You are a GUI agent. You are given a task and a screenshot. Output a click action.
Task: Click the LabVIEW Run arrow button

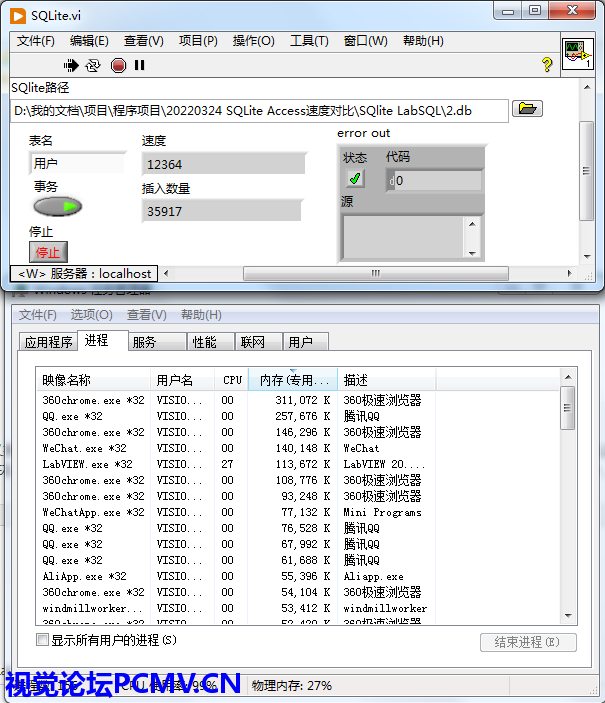(x=71, y=65)
